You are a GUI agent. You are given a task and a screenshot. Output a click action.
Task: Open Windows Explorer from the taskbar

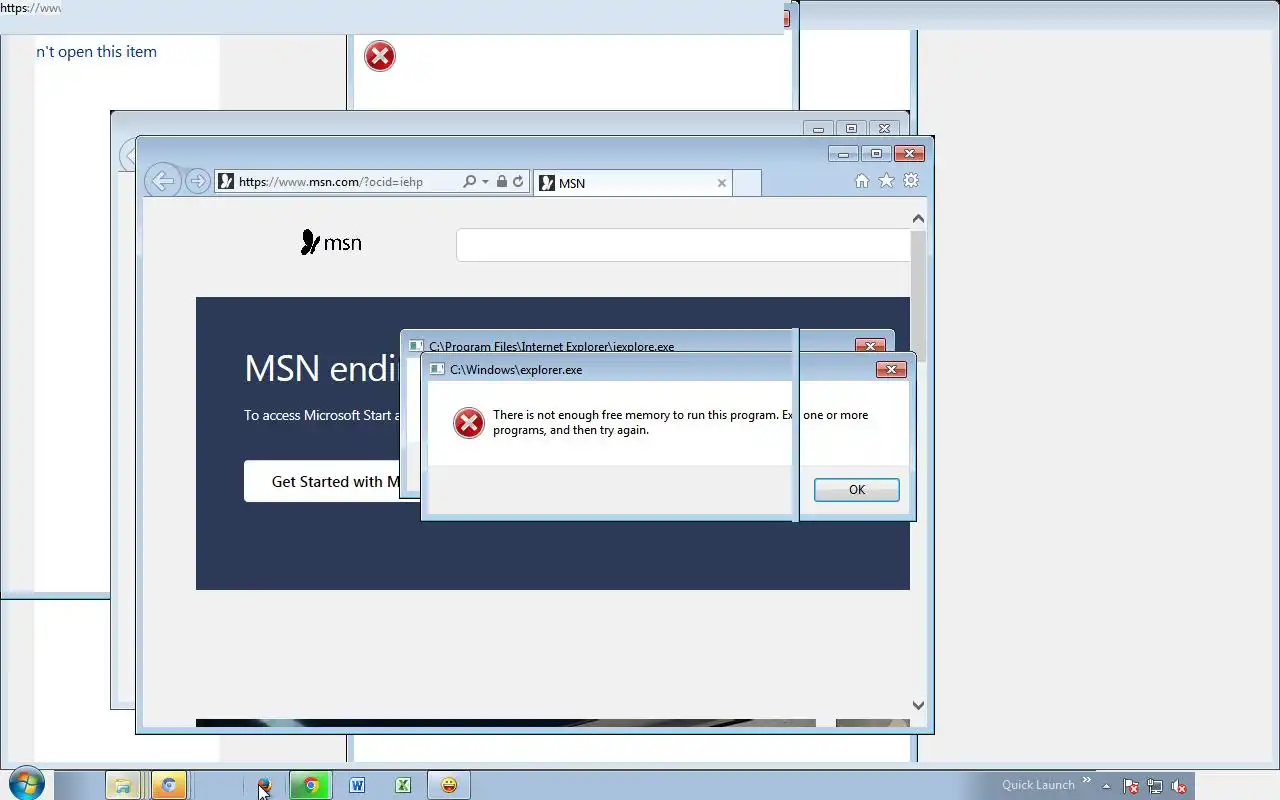pyautogui.click(x=122, y=786)
